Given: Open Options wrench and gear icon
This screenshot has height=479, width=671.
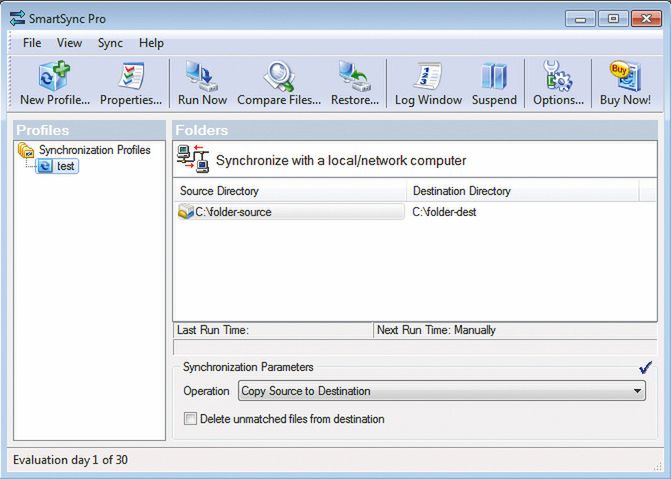Looking at the screenshot, I should tap(558, 76).
